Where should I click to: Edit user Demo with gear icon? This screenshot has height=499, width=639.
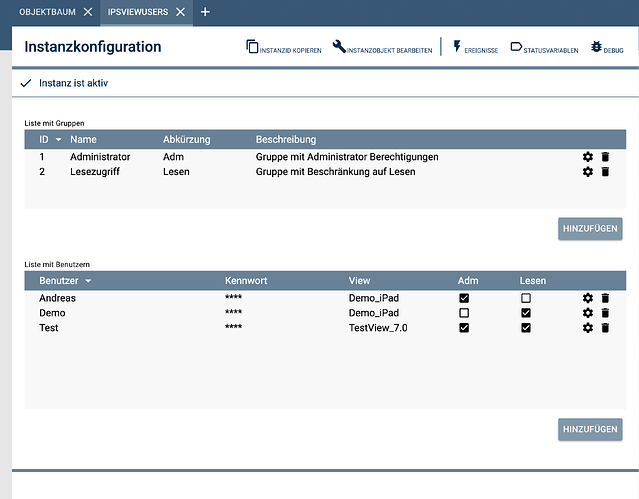tap(588, 313)
